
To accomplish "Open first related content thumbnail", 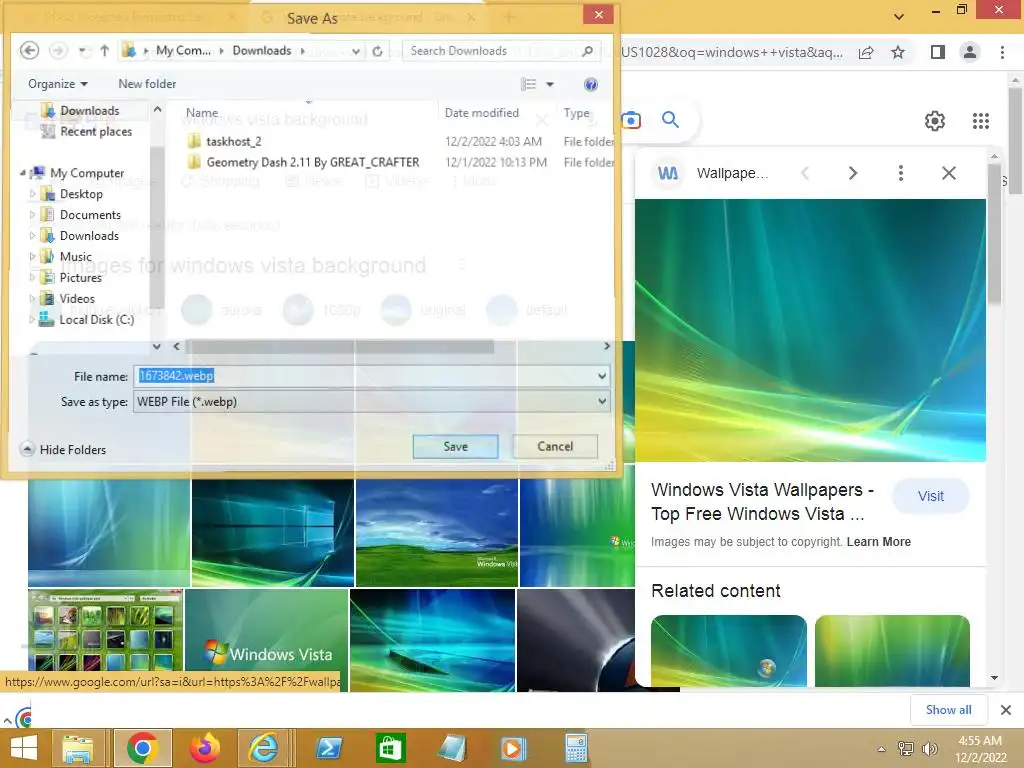I will click(729, 650).
